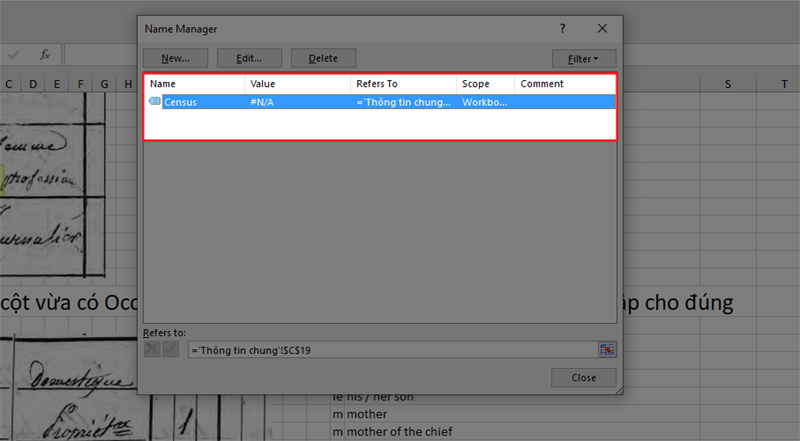Click the Workbo... scope cell
The image size is (800, 441).
[x=485, y=102]
